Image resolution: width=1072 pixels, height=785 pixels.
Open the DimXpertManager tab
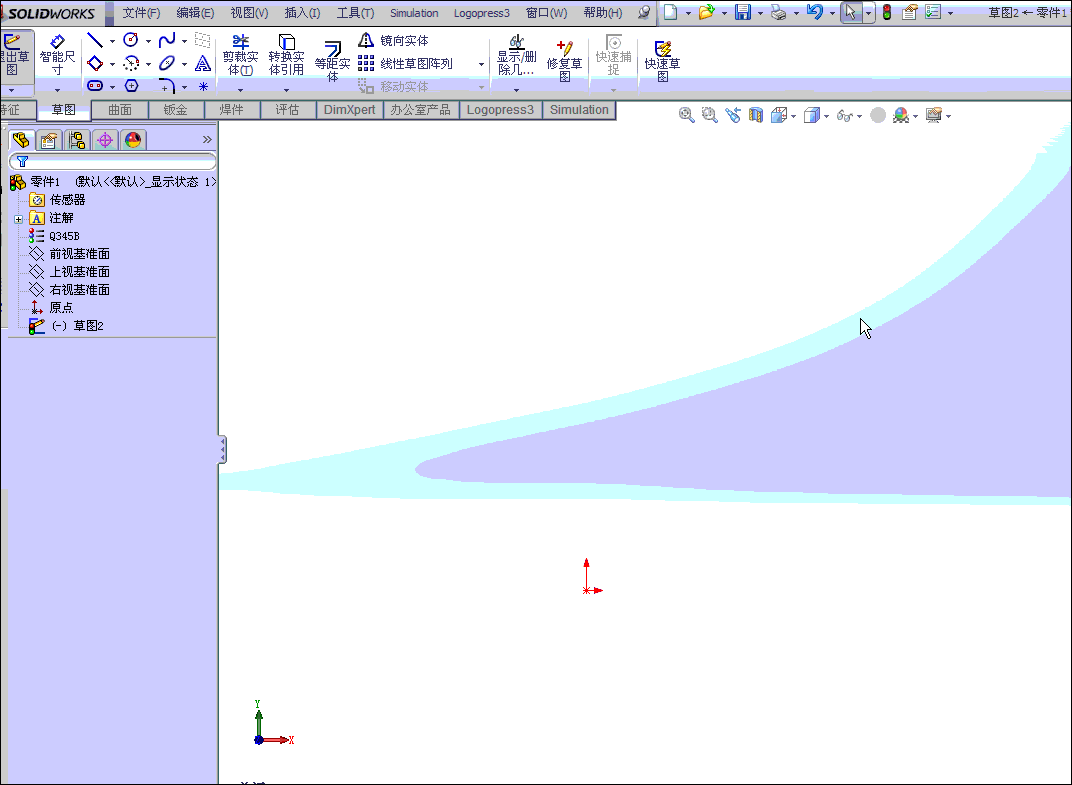point(105,140)
